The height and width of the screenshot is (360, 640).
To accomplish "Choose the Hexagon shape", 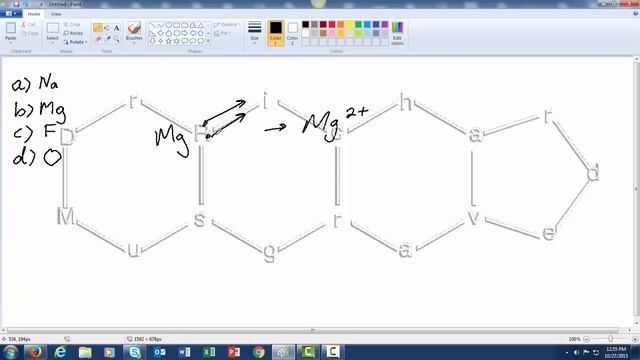I will [176, 33].
